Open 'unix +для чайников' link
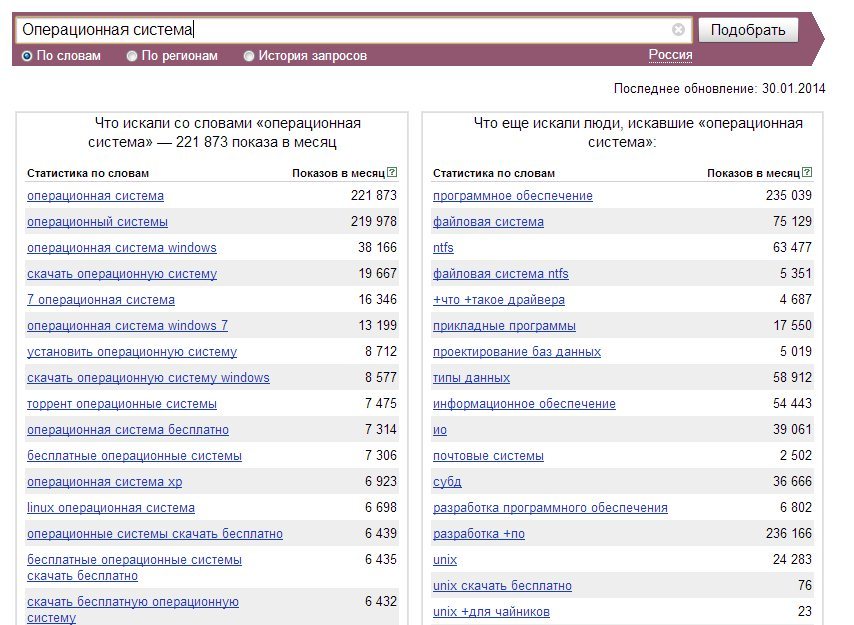Image resolution: width=854 pixels, height=625 pixels. point(491,612)
